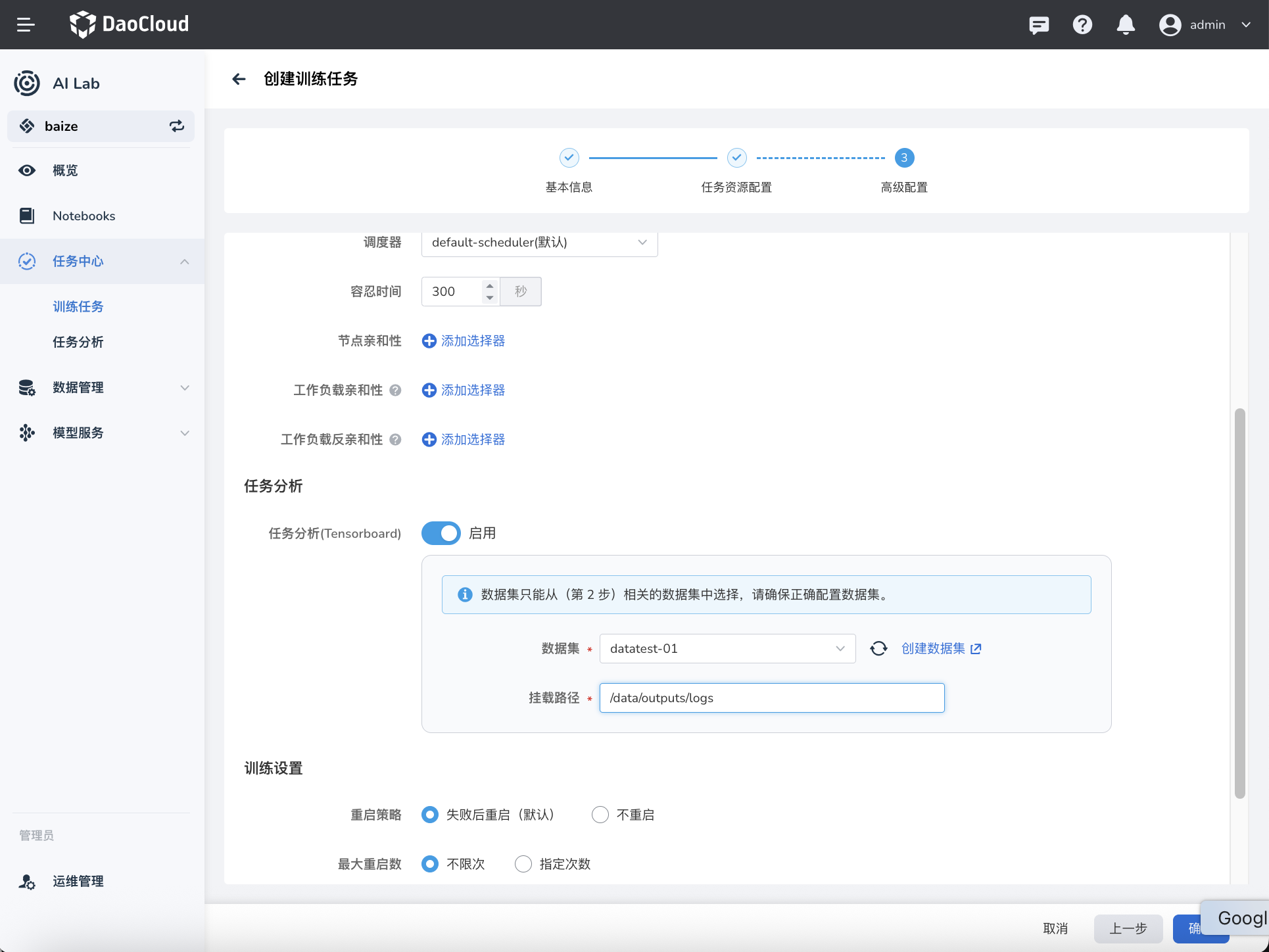Open the help question-mark icon
Screen dimensions: 1269x952
click(x=1082, y=24)
